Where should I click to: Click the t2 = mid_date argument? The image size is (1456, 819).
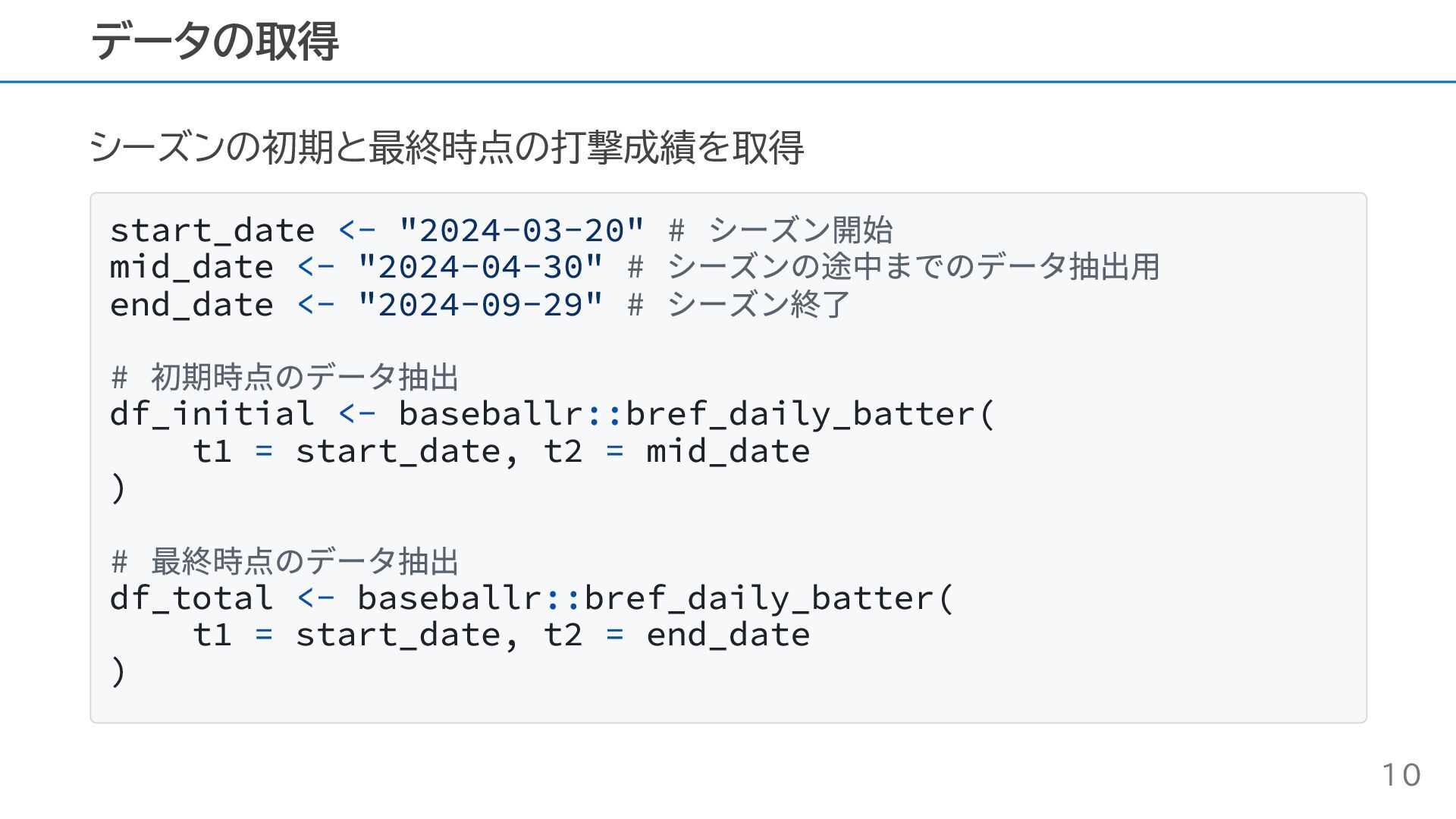coord(677,451)
